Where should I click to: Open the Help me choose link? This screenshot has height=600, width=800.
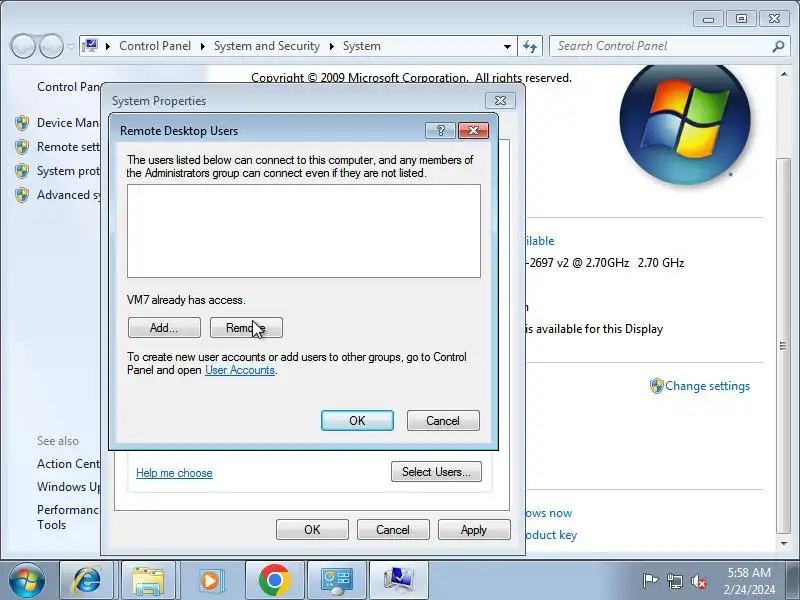174,473
